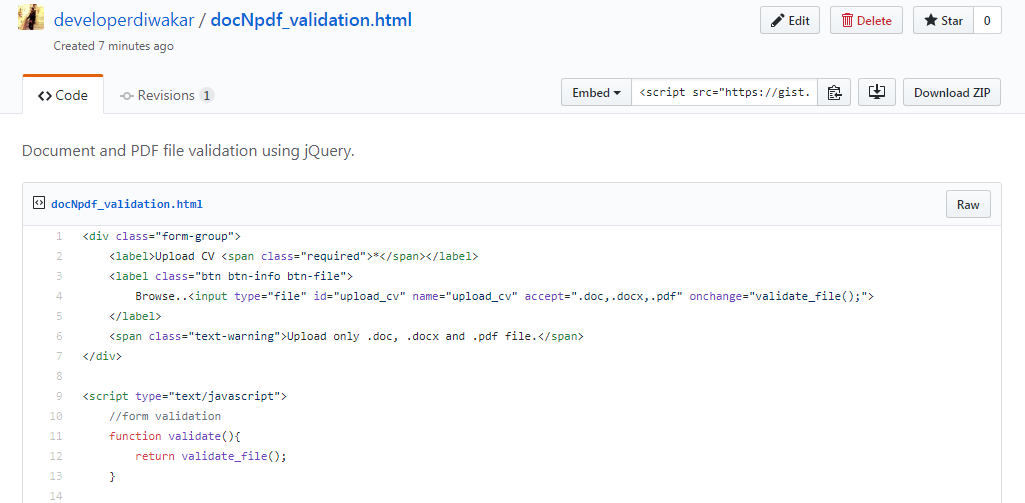Viewport: 1025px width, 503px height.
Task: Open docNpdf_validation.html title link
Action: [311, 20]
